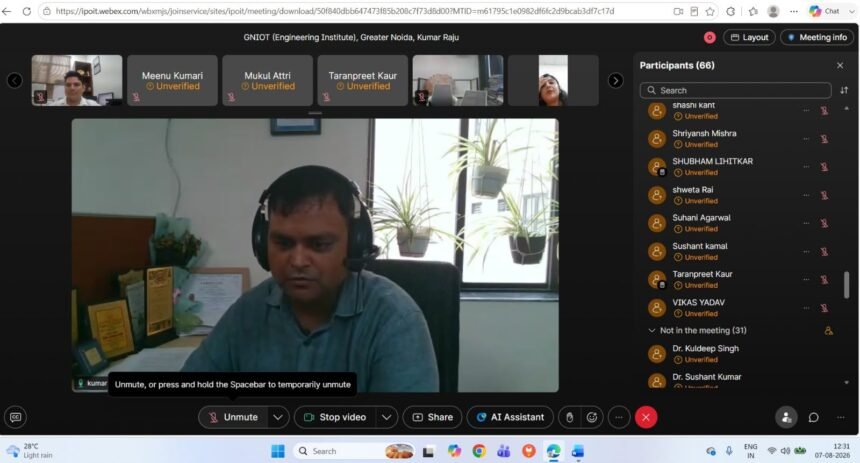Select Meenu Kumari video tile

pos(172,80)
